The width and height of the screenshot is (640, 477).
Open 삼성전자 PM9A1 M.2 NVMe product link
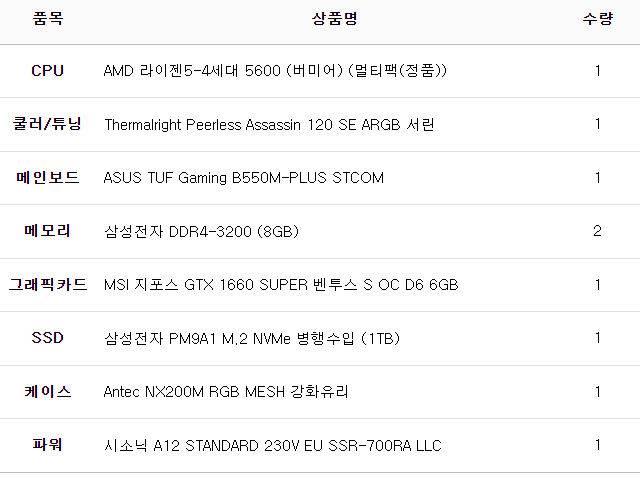[251, 338]
